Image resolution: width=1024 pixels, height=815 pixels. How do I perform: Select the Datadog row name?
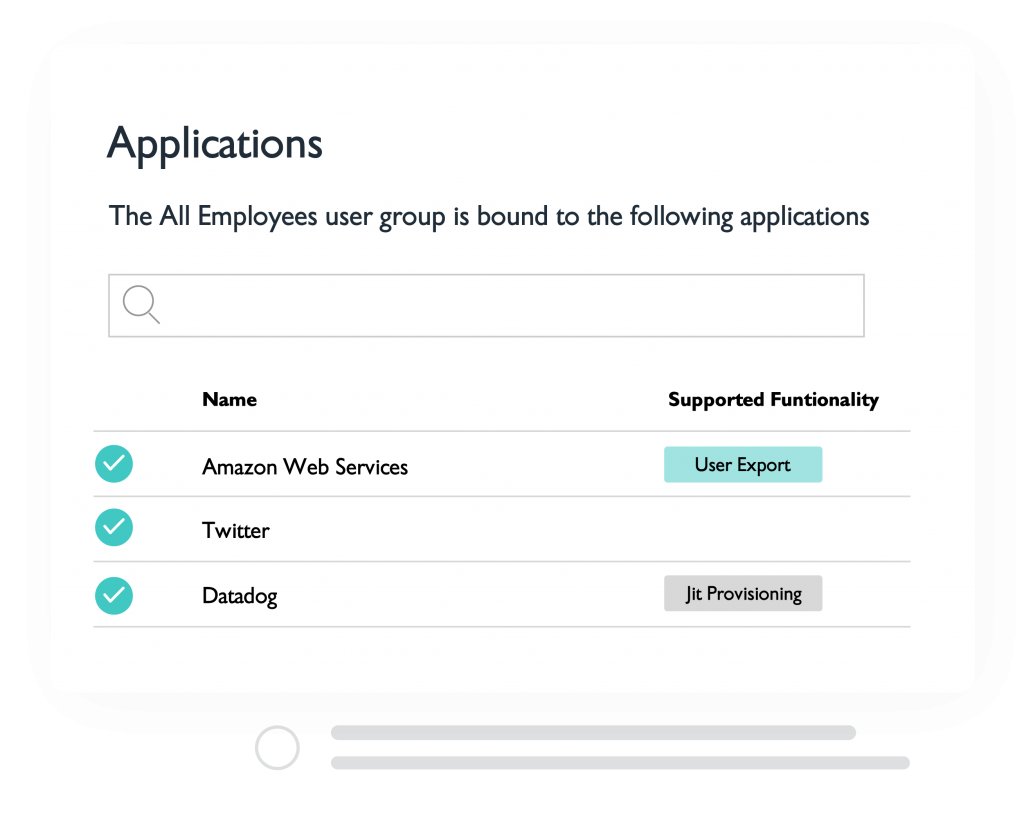(240, 596)
